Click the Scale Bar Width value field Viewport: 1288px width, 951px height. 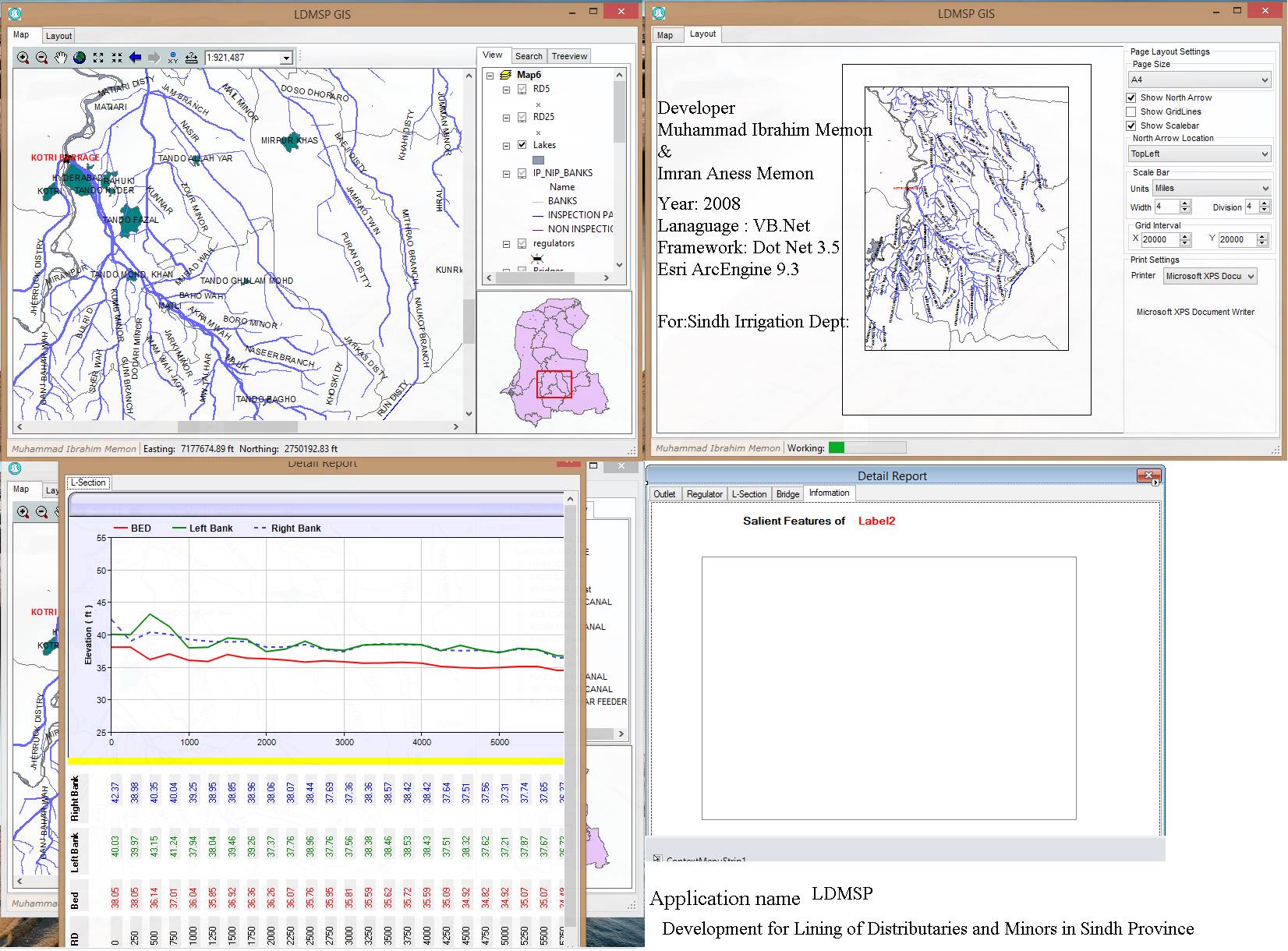coord(1168,207)
